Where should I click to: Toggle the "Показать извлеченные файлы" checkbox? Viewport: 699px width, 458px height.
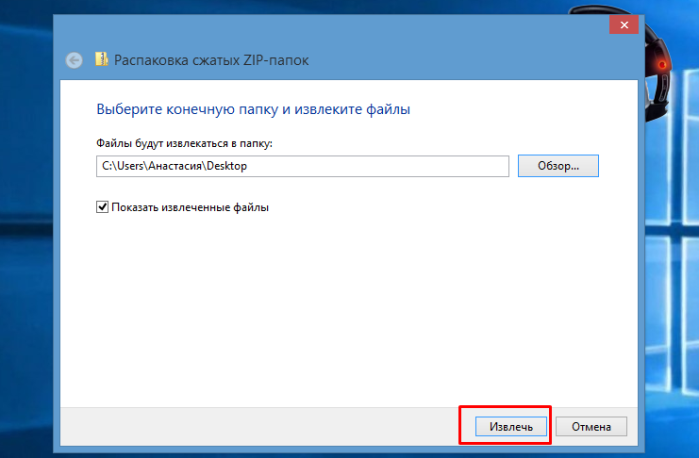click(102, 207)
